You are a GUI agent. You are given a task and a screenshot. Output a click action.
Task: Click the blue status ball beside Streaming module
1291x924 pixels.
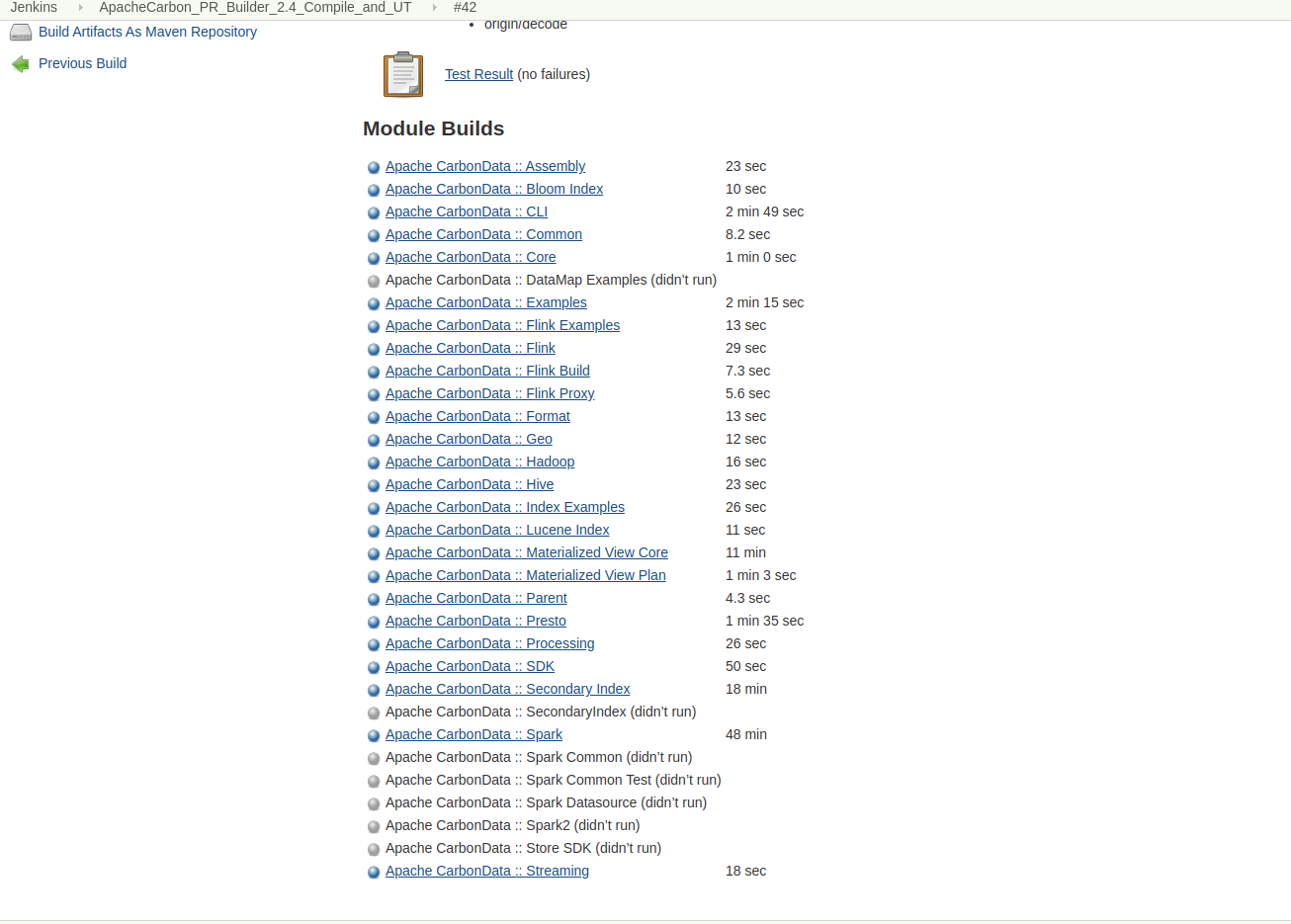tap(374, 872)
